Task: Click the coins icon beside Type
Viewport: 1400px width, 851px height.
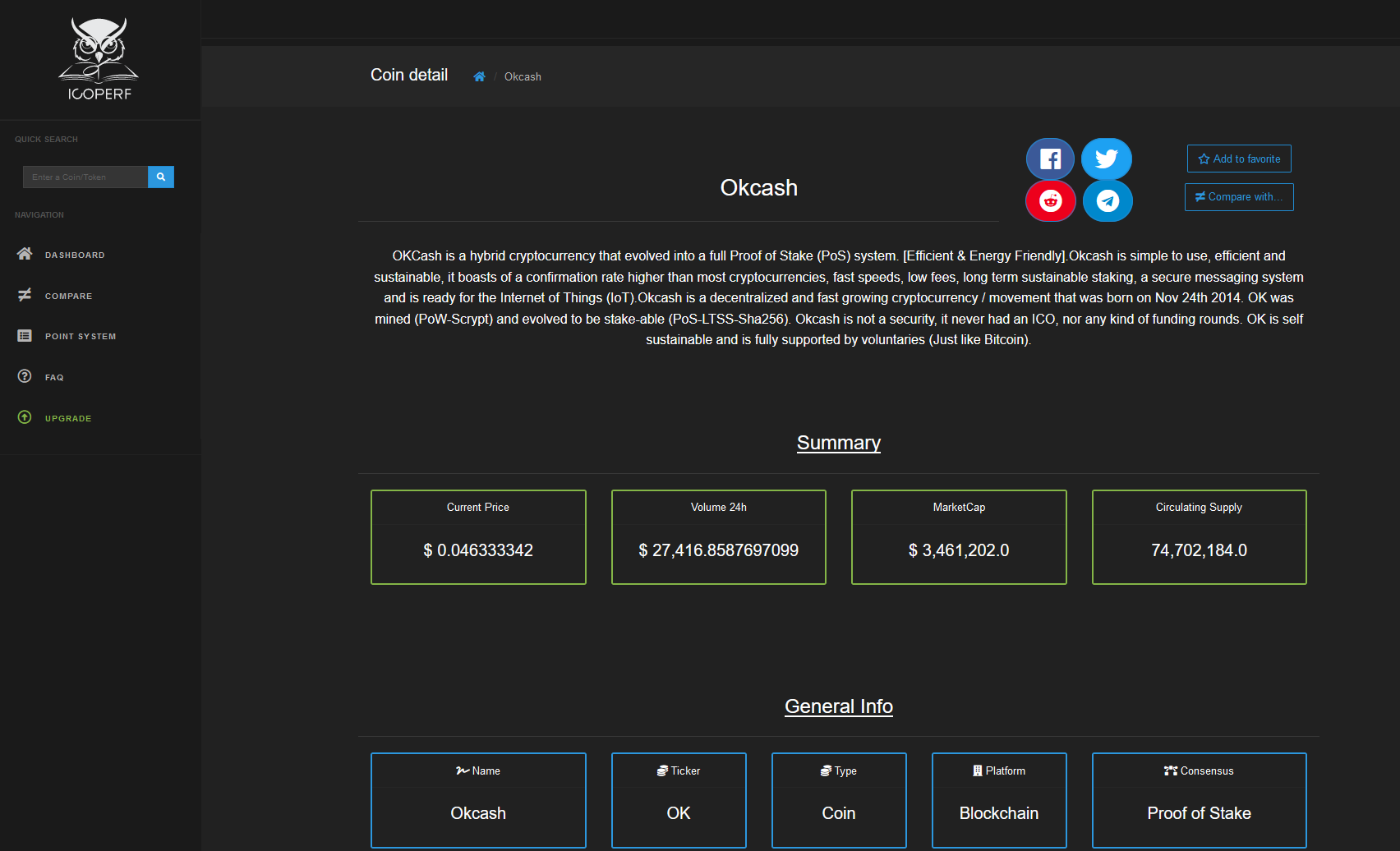Action: click(x=826, y=770)
